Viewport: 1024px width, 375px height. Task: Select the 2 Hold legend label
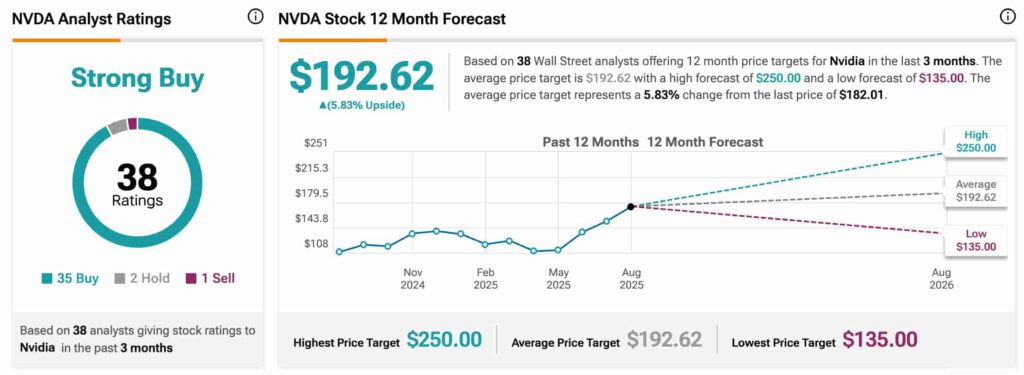click(x=150, y=278)
